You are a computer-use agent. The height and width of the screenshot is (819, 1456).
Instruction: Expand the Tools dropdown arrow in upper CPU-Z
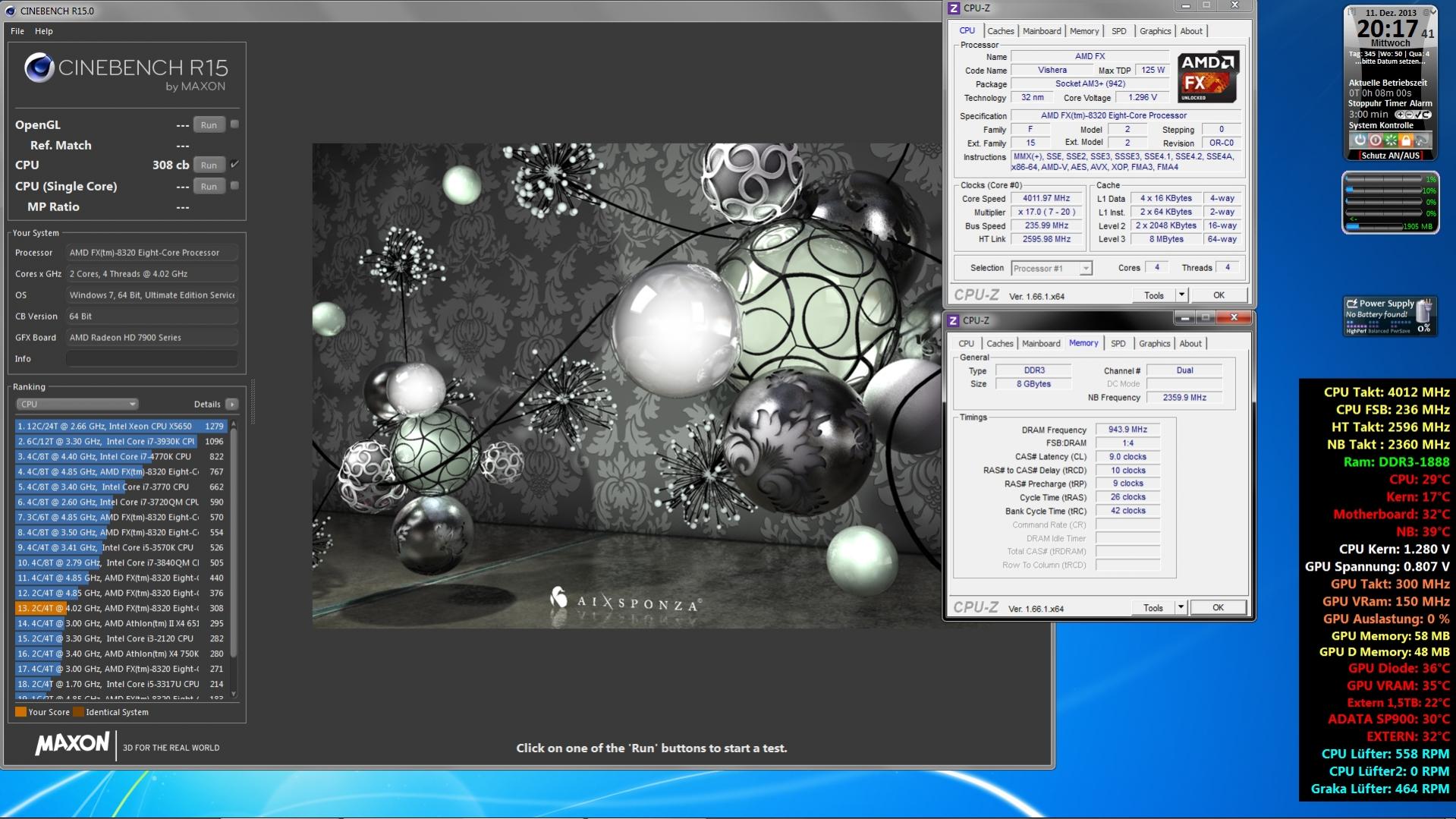(x=1181, y=295)
